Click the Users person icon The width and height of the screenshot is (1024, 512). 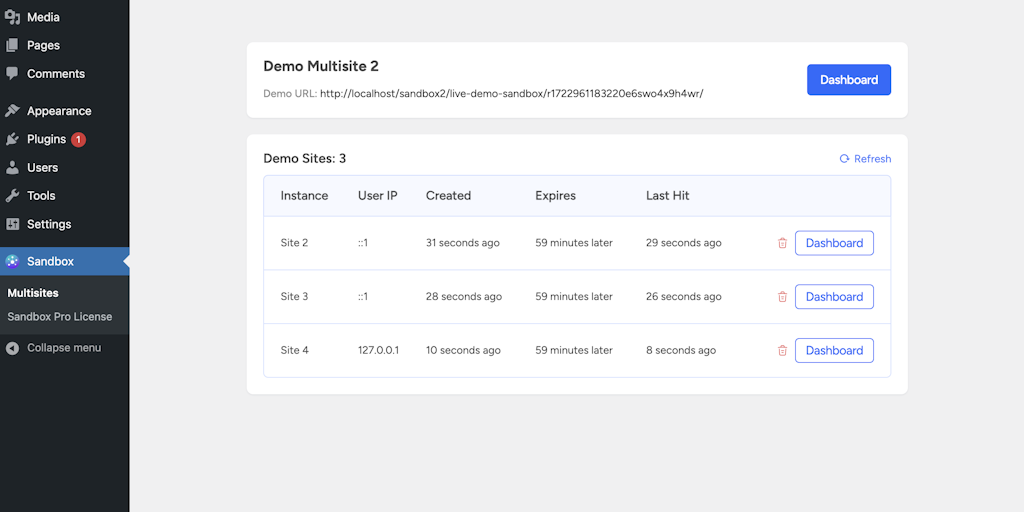coord(12,168)
